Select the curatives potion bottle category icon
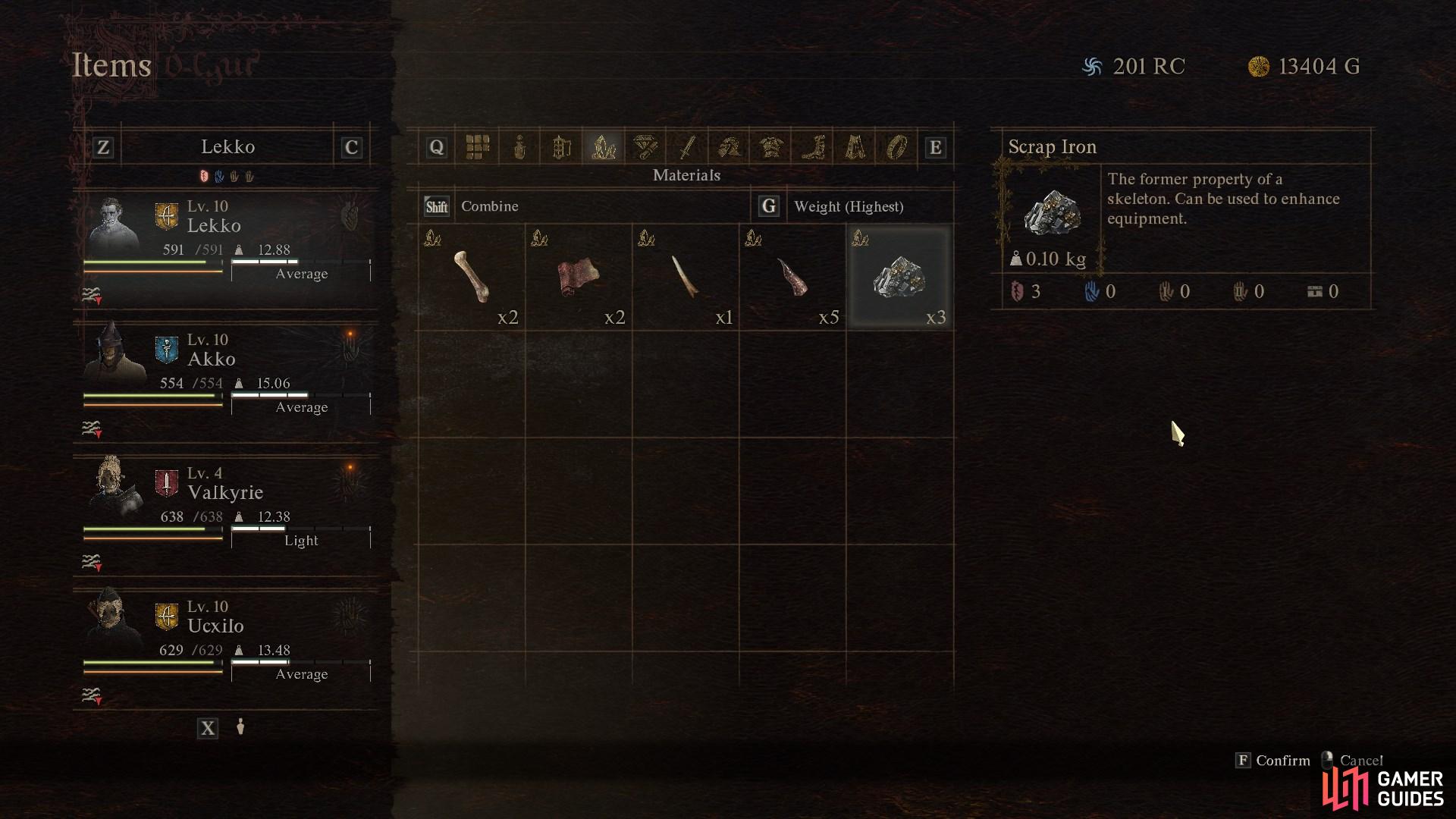Viewport: 1456px width, 819px height. click(519, 147)
